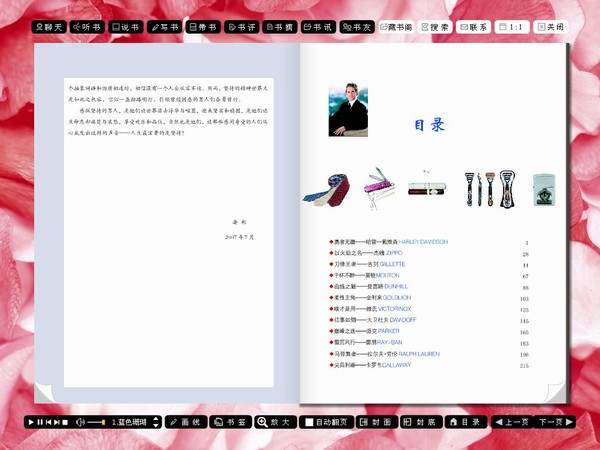The width and height of the screenshot is (600, 450).
Task: Open the 书讯 book news button
Action: [318, 27]
